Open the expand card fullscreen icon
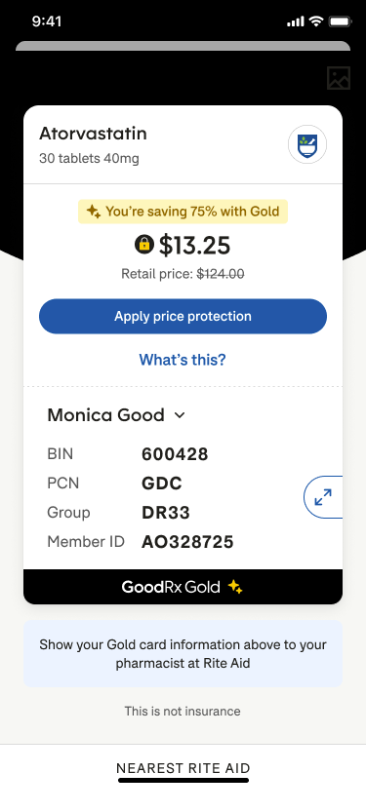This screenshot has width=366, height=794. 323,497
